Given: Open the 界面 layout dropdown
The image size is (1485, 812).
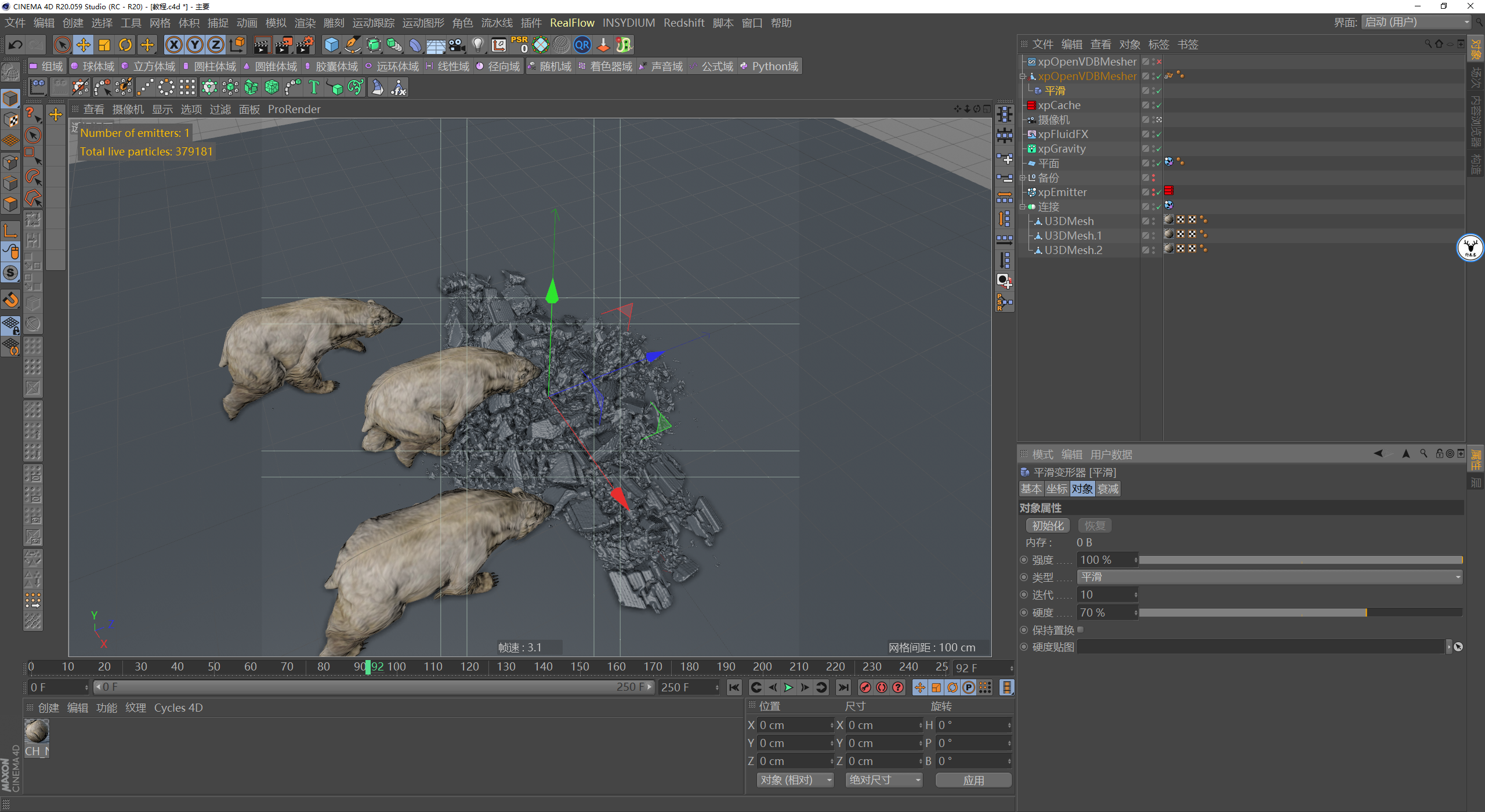Looking at the screenshot, I should [x=1416, y=22].
